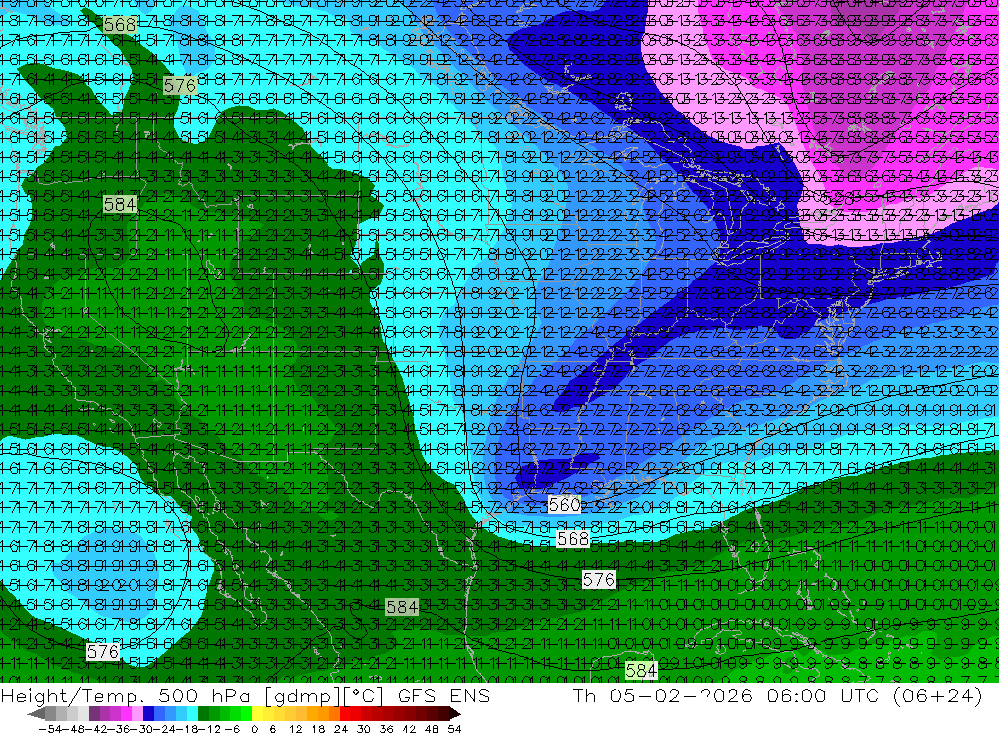1000x733 pixels.
Task: Click the '36' legend scale value
Action: (386, 729)
